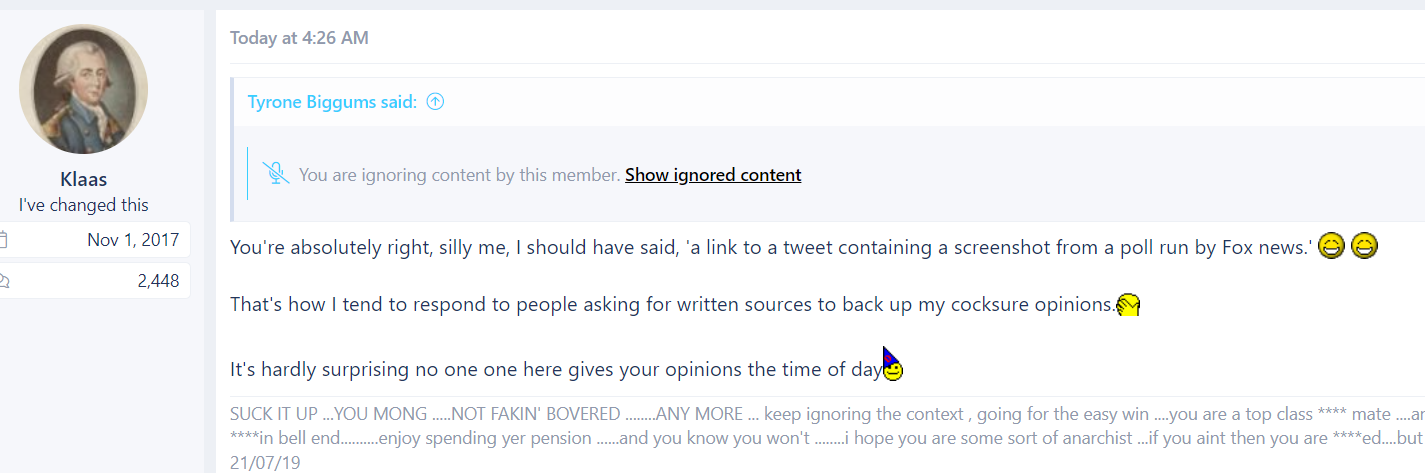
Task: Click the second laughing emoji after Fox news
Action: tap(1365, 245)
